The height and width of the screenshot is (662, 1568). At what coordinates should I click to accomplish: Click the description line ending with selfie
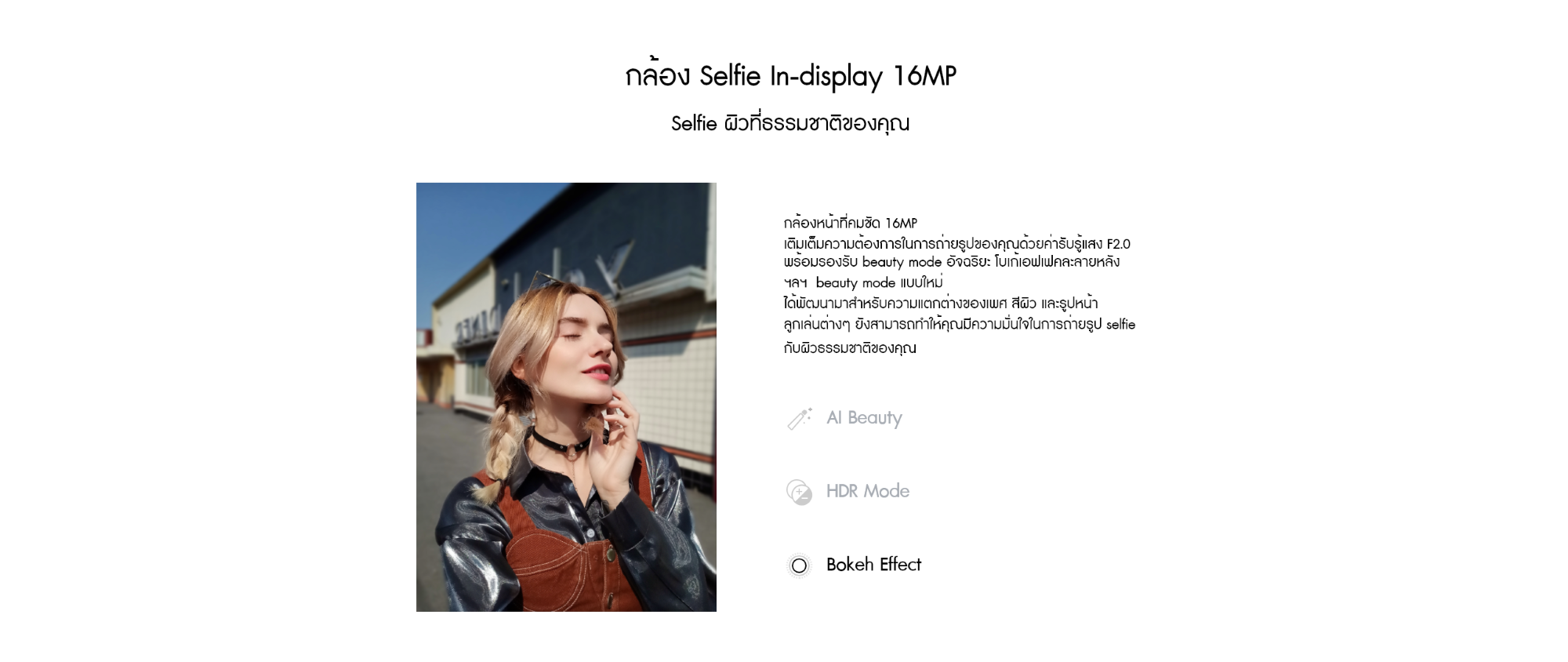[960, 324]
